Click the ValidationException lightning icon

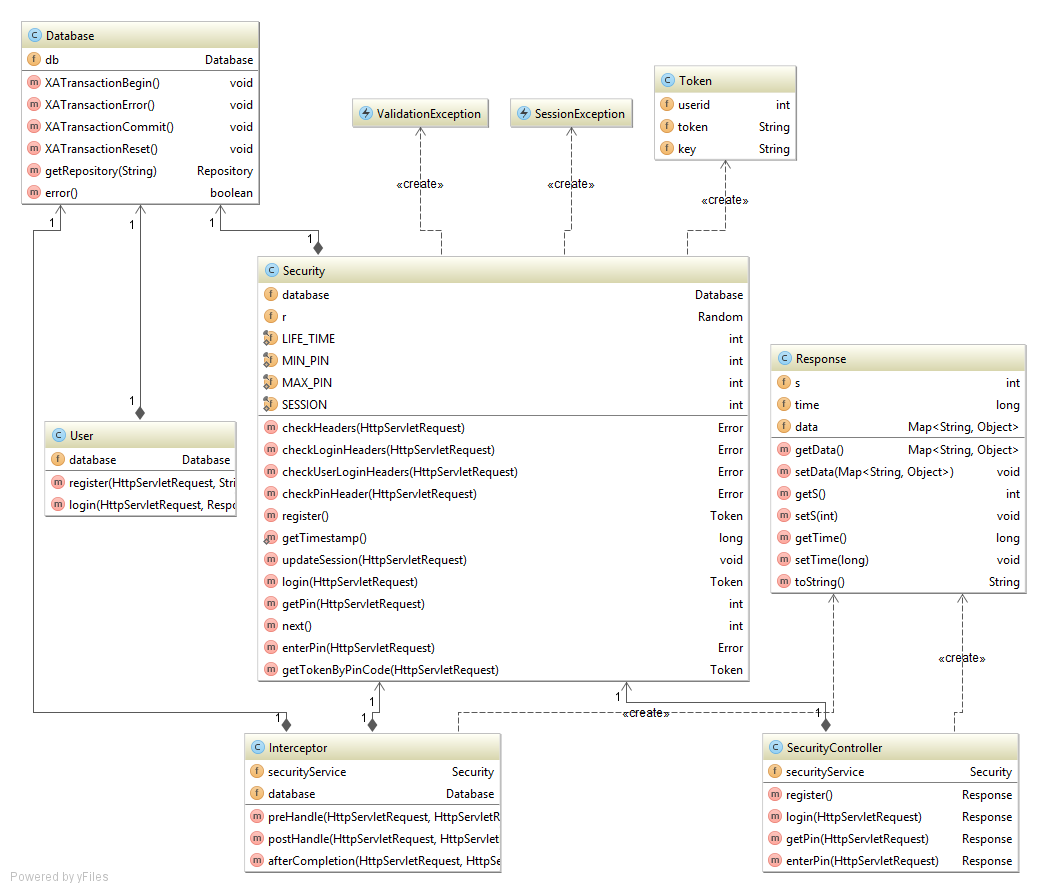pos(365,114)
